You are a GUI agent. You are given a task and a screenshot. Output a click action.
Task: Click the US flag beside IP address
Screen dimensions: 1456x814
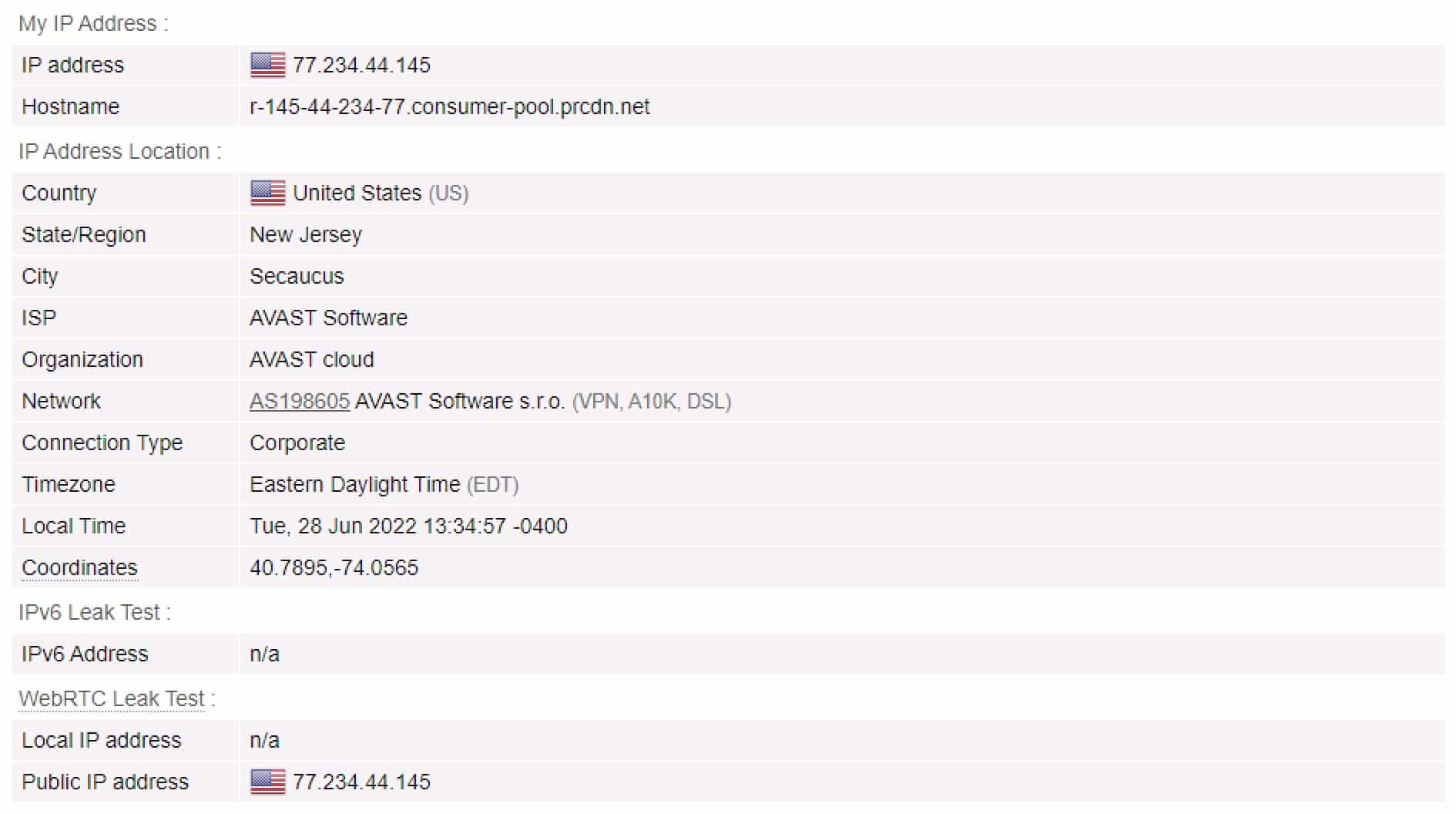point(267,65)
